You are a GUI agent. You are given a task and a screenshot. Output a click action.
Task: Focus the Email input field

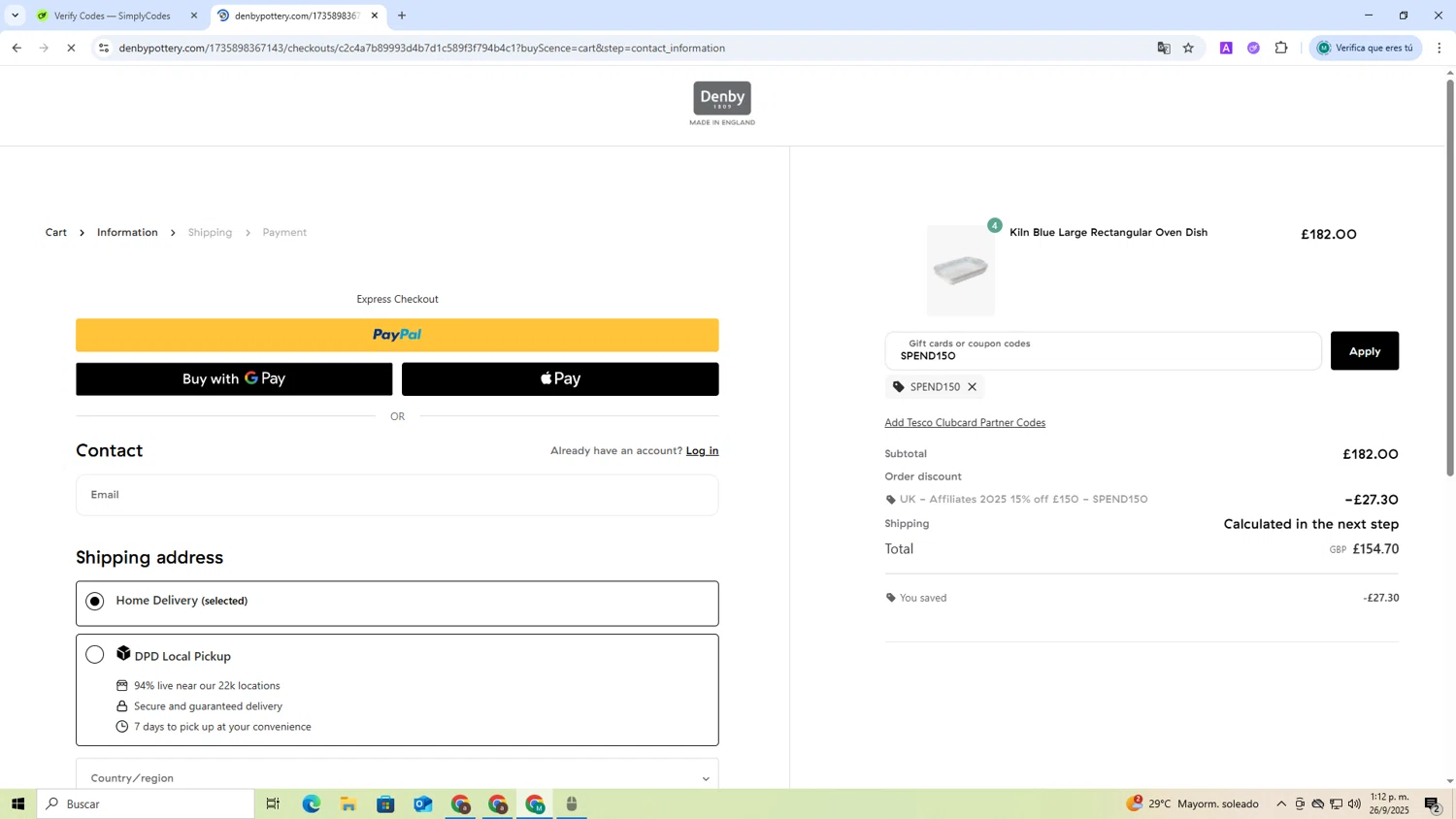coord(397,495)
